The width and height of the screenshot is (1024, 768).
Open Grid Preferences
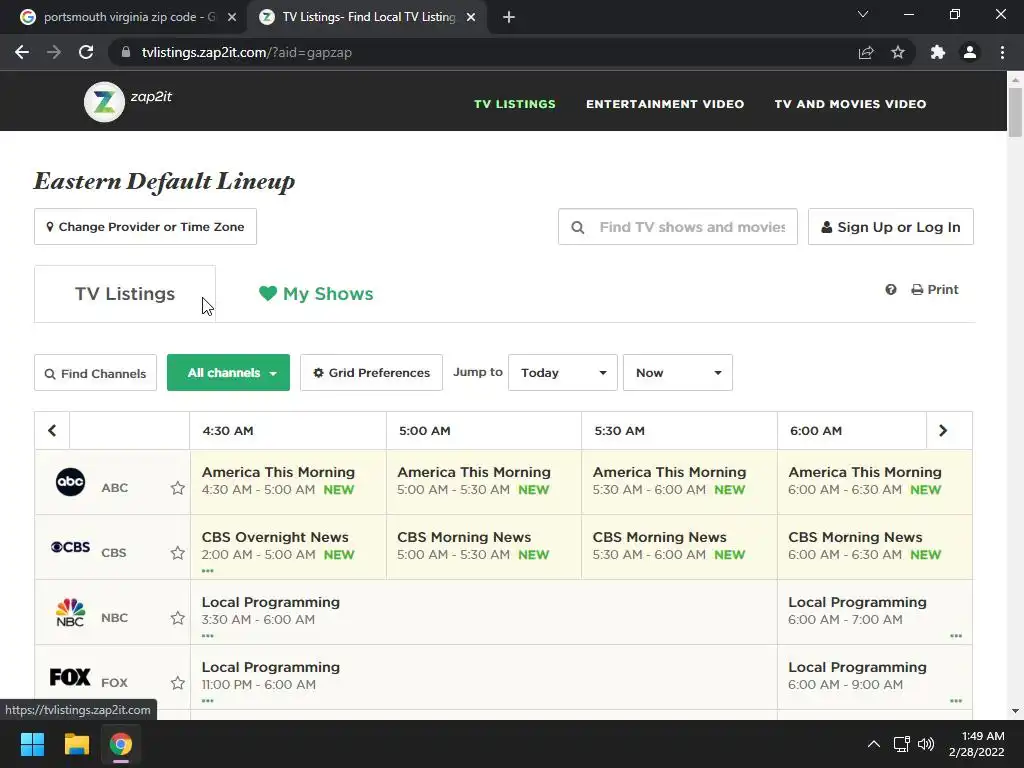pos(372,373)
